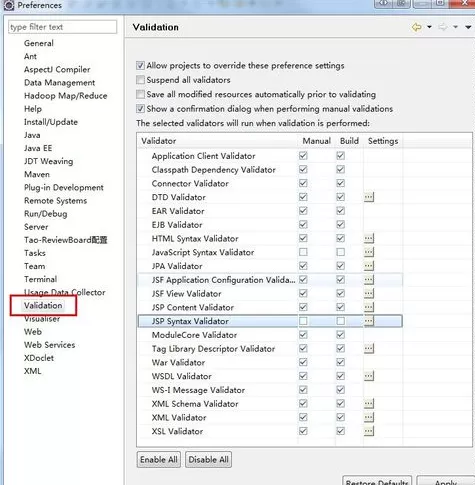Uncheck Manual for War Validator
Viewport: 475px width, 485px height.
click(x=303, y=362)
